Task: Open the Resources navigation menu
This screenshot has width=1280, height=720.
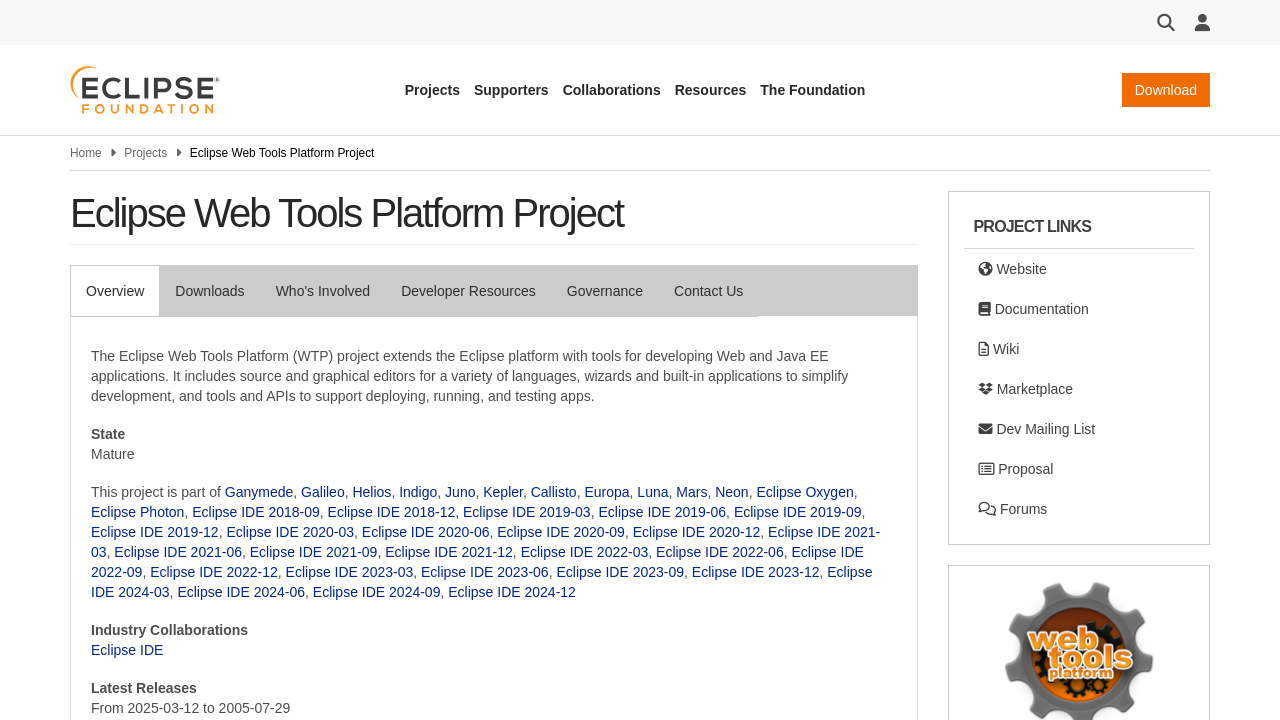Action: [710, 90]
